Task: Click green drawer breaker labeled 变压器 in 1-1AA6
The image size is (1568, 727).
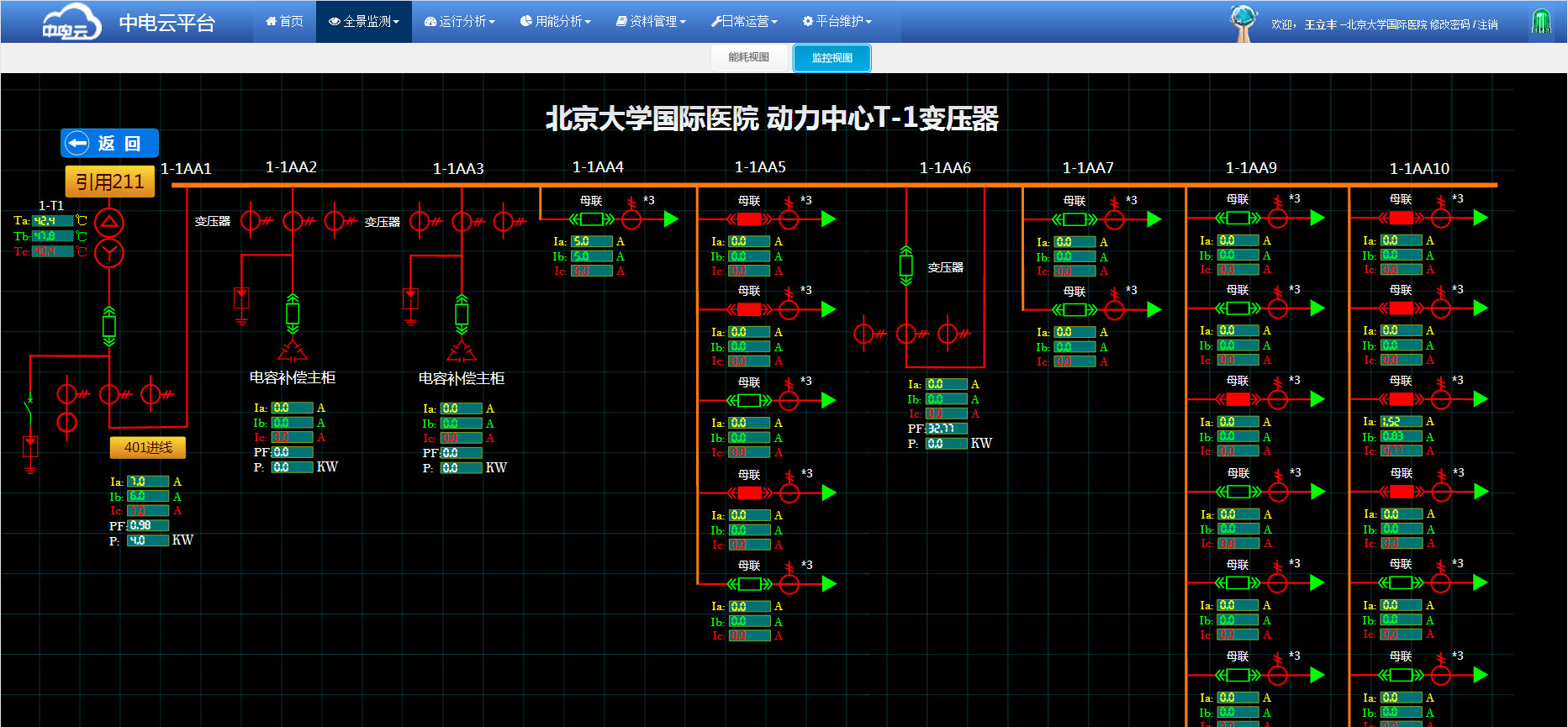Action: tap(905, 266)
